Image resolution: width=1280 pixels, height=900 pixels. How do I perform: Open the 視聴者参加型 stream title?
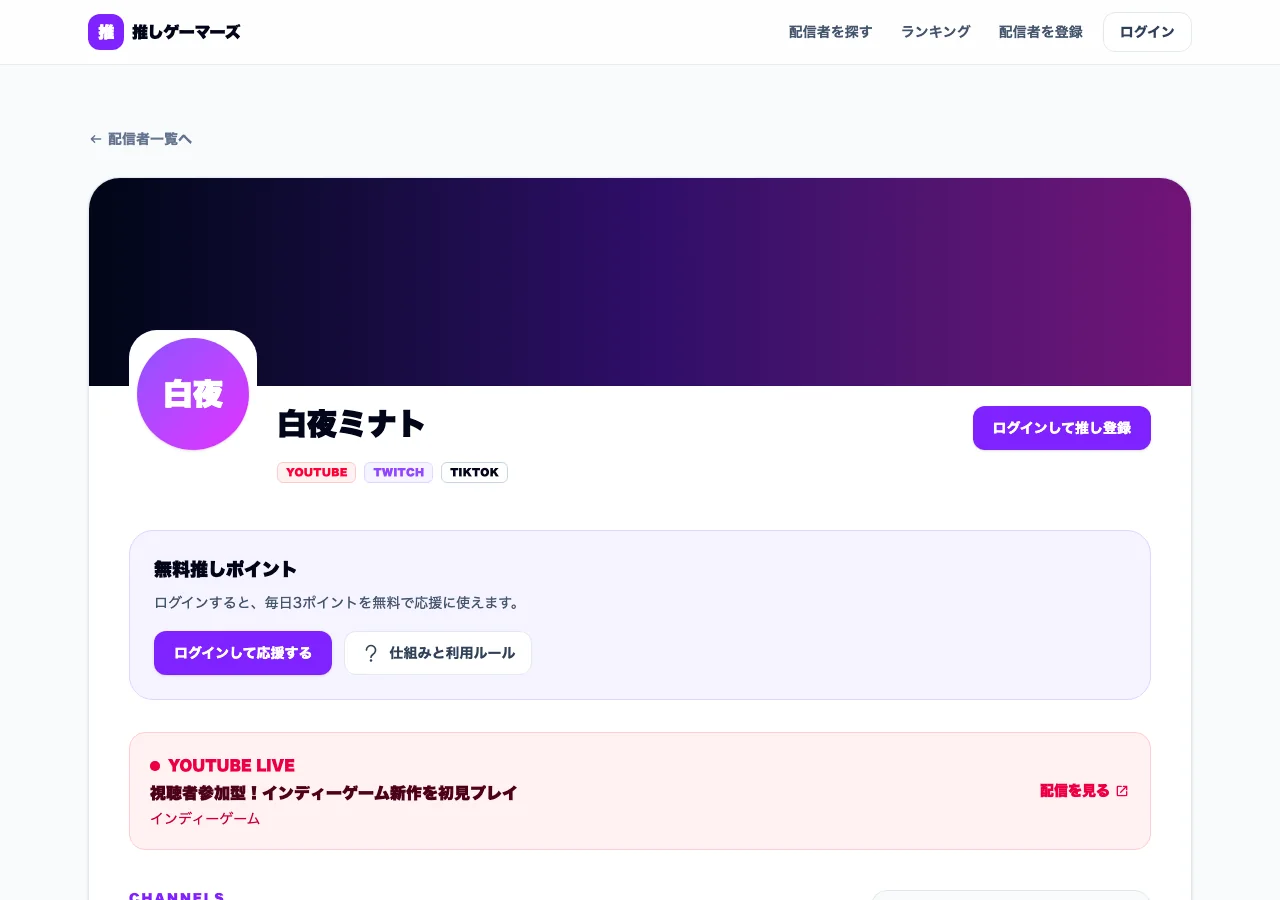point(333,793)
